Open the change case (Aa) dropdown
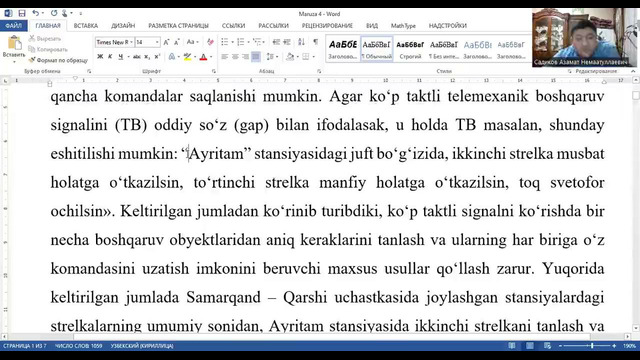The height and width of the screenshot is (360, 640). click(192, 42)
